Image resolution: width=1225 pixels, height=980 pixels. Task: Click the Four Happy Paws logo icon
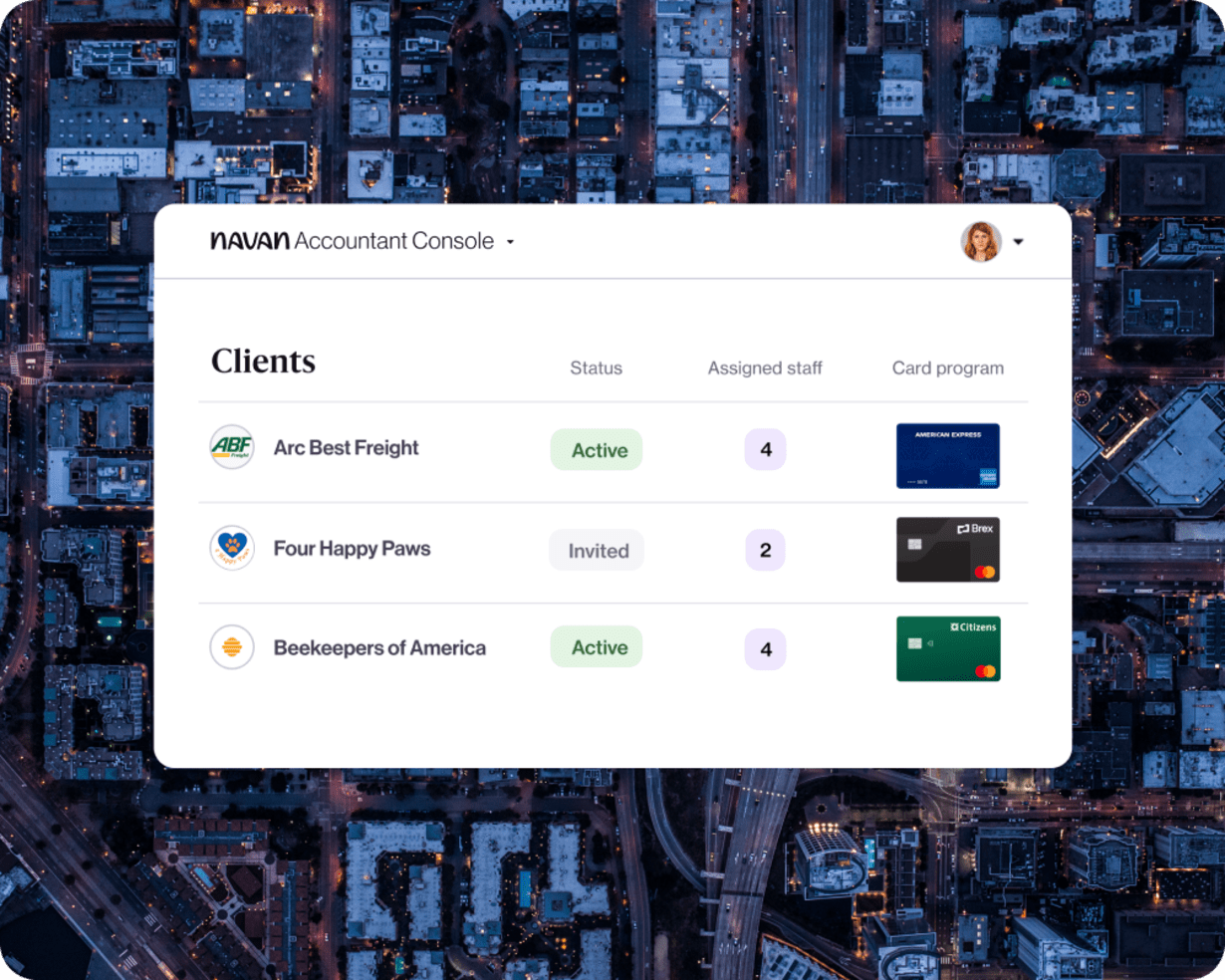click(232, 548)
